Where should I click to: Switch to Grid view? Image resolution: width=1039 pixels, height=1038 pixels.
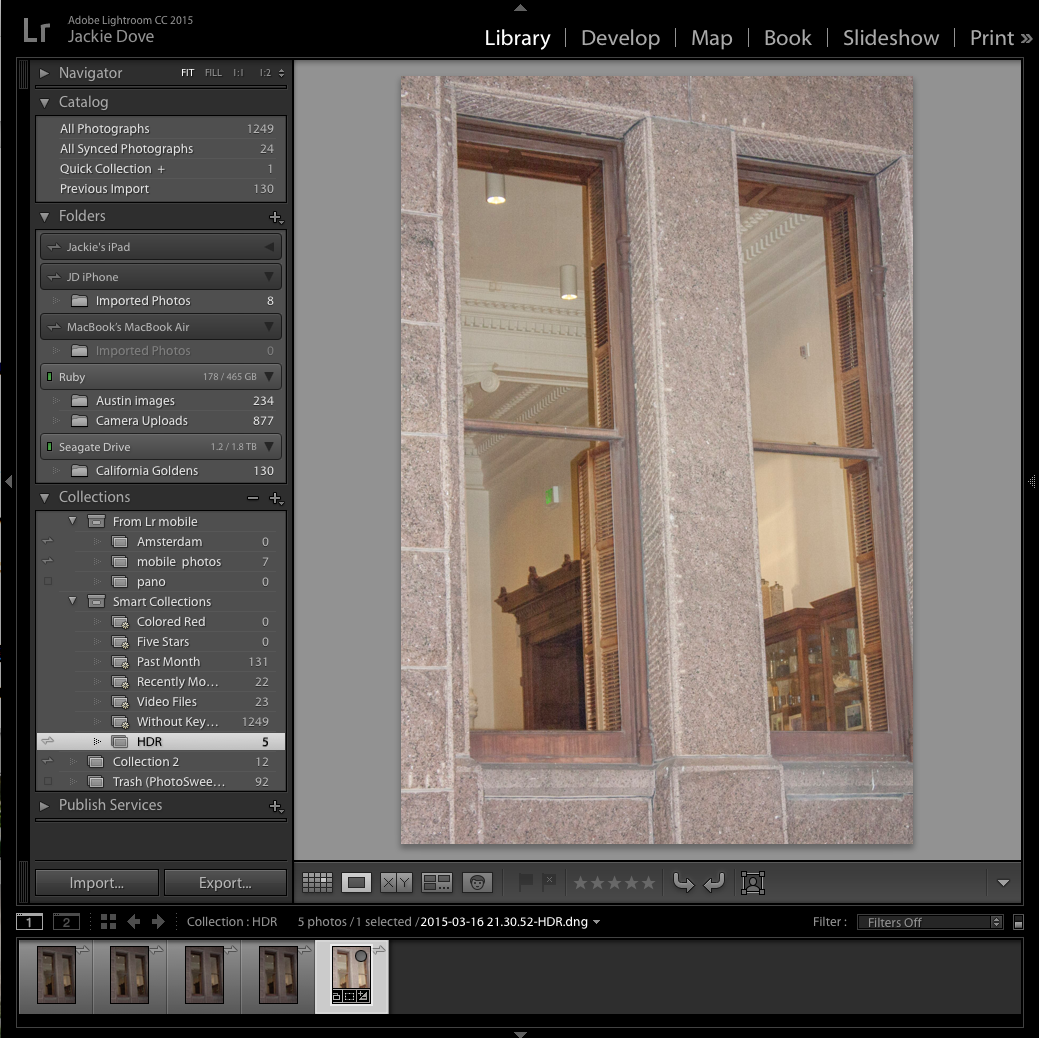(x=317, y=882)
